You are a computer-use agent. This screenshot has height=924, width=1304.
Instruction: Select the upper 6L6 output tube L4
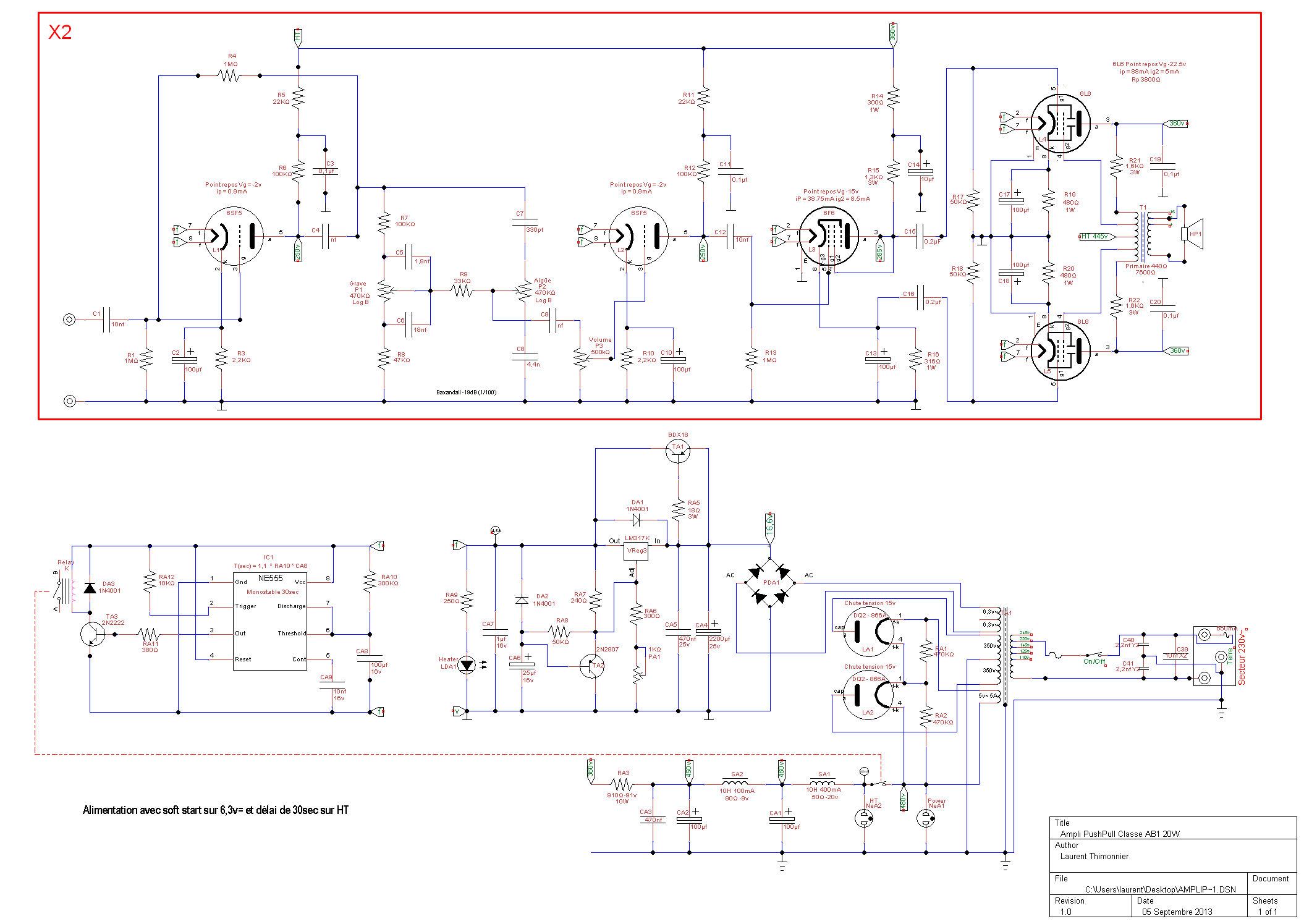coord(1061,123)
